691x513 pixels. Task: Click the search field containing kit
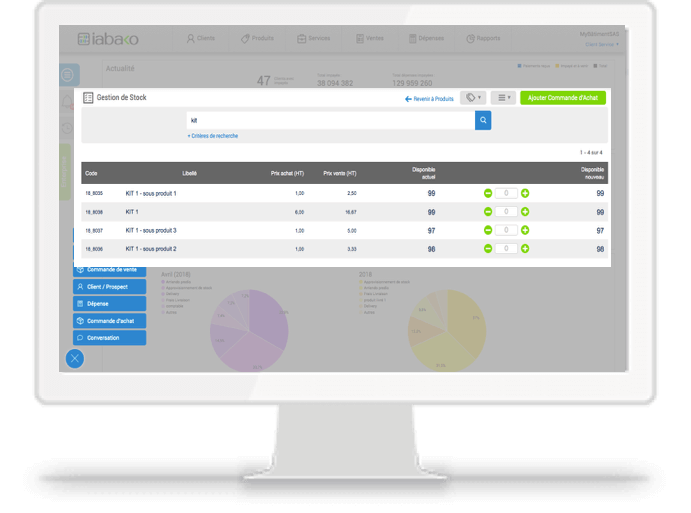(331, 120)
